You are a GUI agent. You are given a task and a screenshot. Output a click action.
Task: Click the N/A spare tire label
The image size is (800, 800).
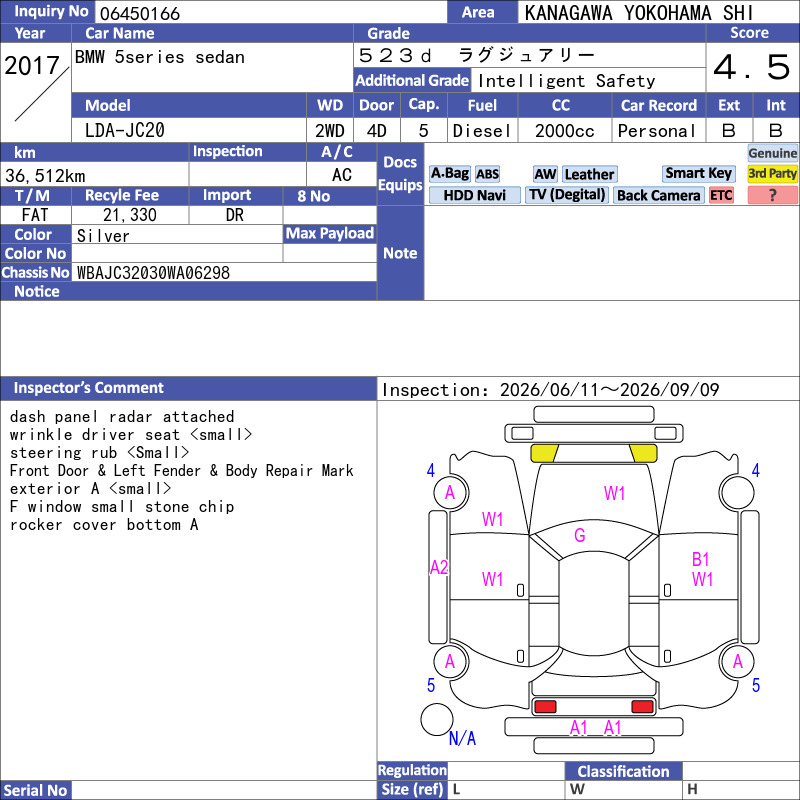click(x=462, y=738)
